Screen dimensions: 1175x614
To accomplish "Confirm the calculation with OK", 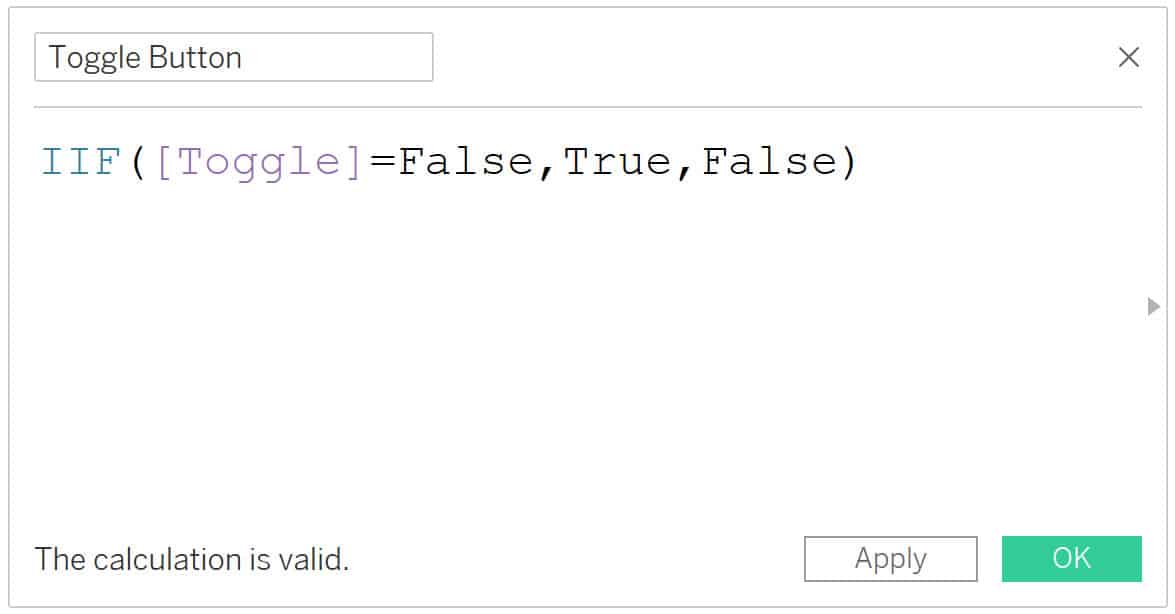I will (1072, 559).
